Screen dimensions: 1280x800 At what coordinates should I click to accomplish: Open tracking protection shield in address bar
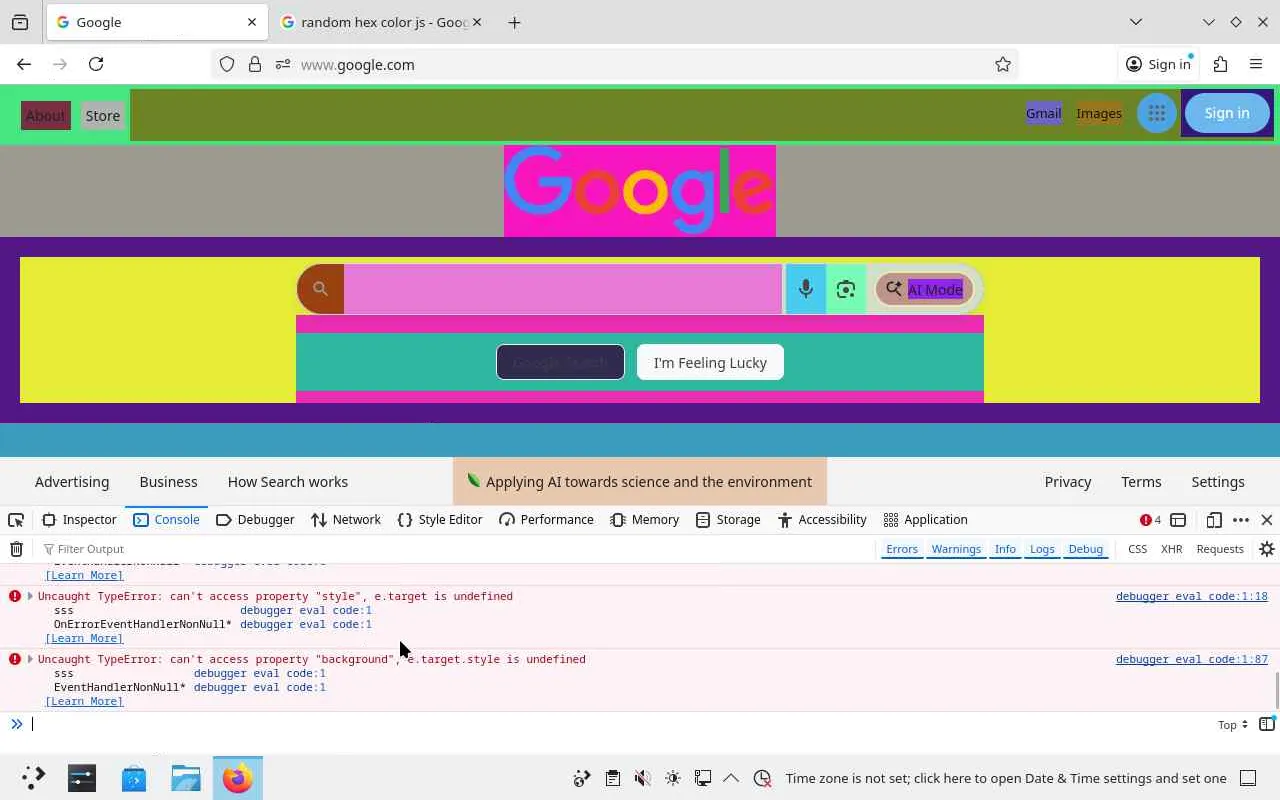point(227,64)
